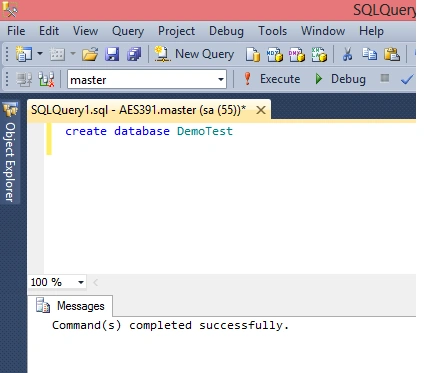Save query with the floppy disk icon

point(112,54)
